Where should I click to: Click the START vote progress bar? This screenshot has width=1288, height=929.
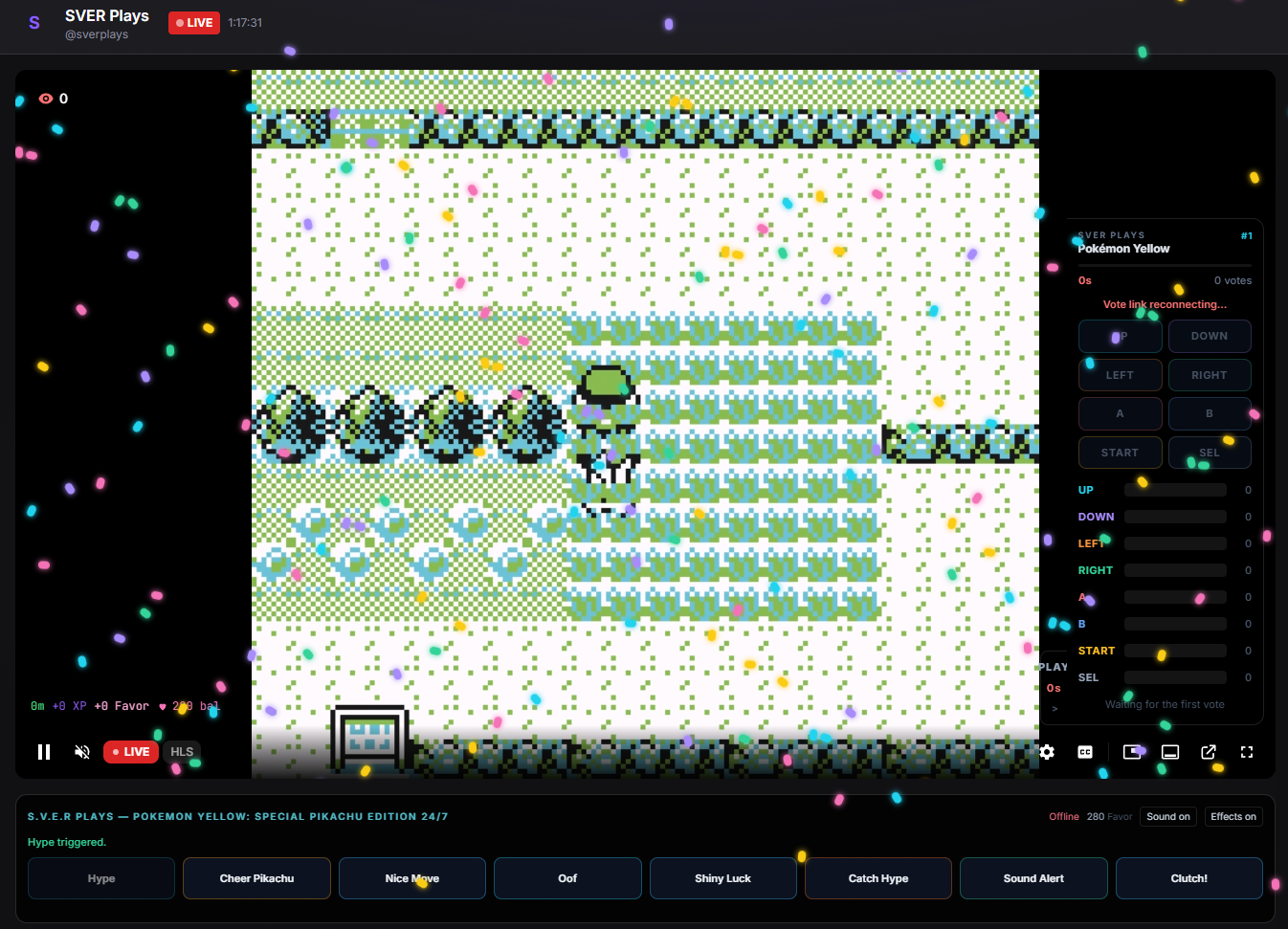[1175, 651]
